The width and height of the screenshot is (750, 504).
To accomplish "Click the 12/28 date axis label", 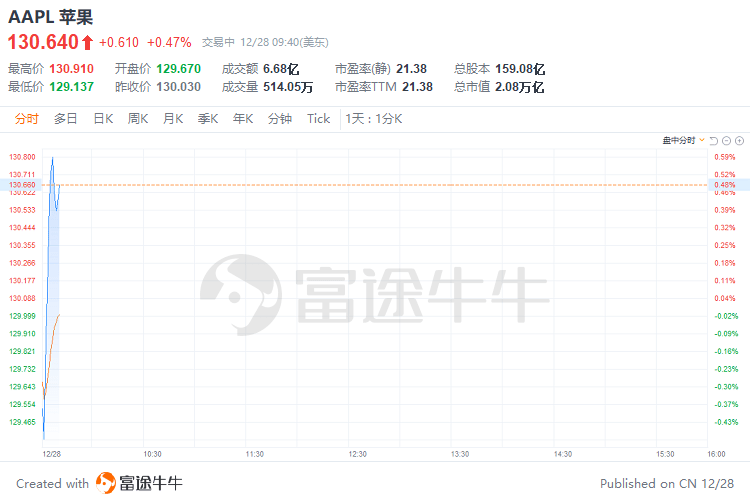I will click(x=51, y=454).
